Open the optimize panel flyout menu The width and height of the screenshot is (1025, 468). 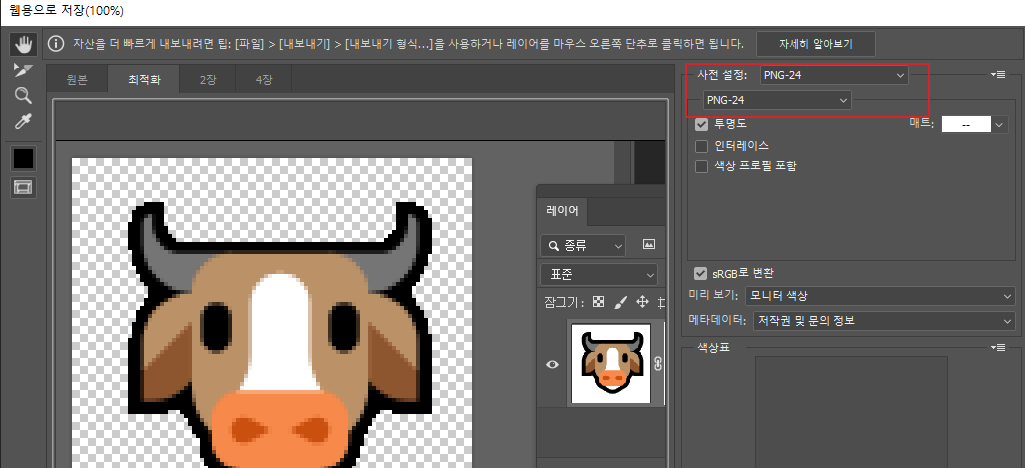[998, 75]
